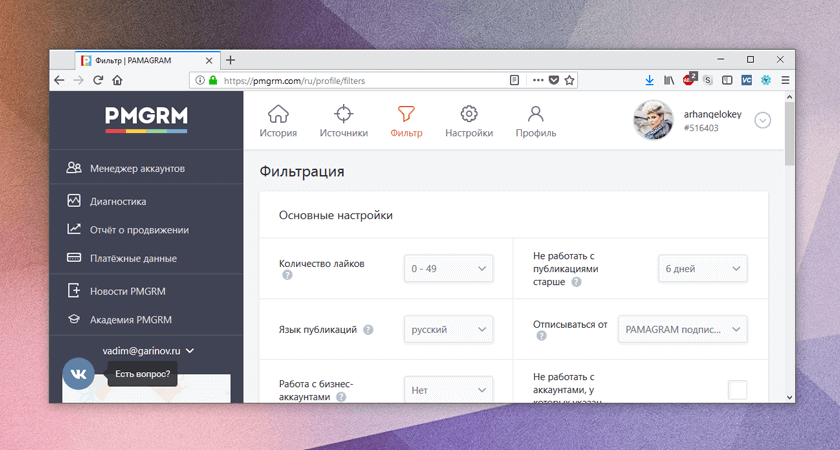The height and width of the screenshot is (450, 840).
Task: Open Количество лайков dropdown showing 0 - 49
Action: [x=448, y=269]
